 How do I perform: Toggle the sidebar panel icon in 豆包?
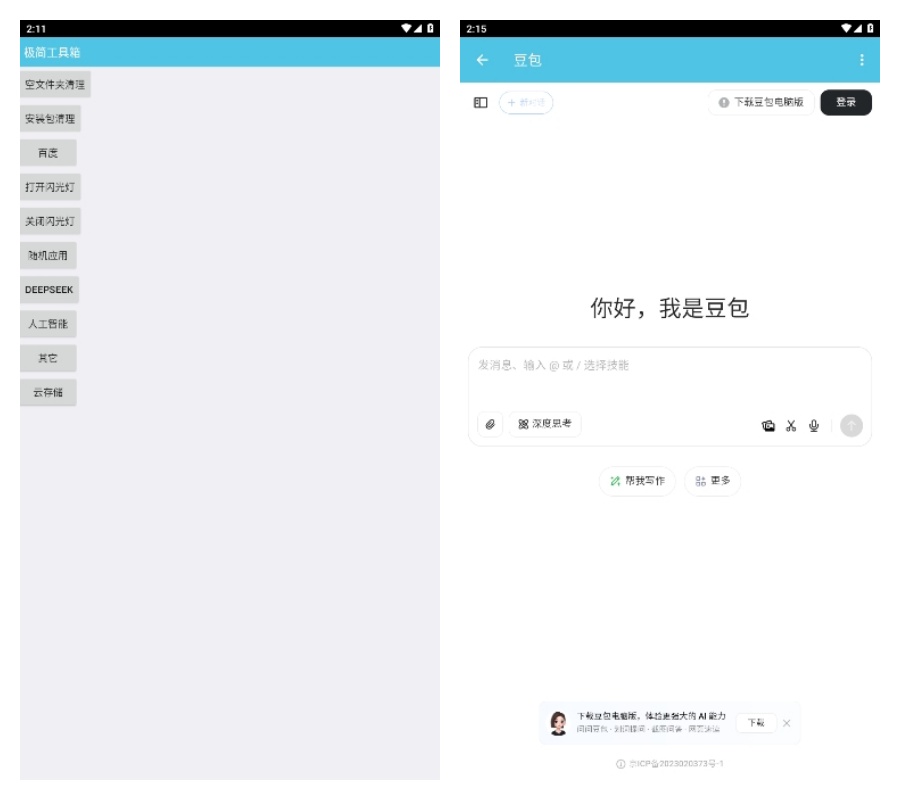(480, 103)
